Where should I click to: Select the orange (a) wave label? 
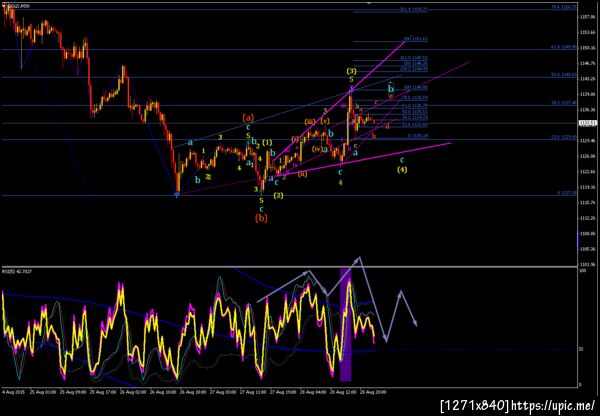[x=248, y=117]
